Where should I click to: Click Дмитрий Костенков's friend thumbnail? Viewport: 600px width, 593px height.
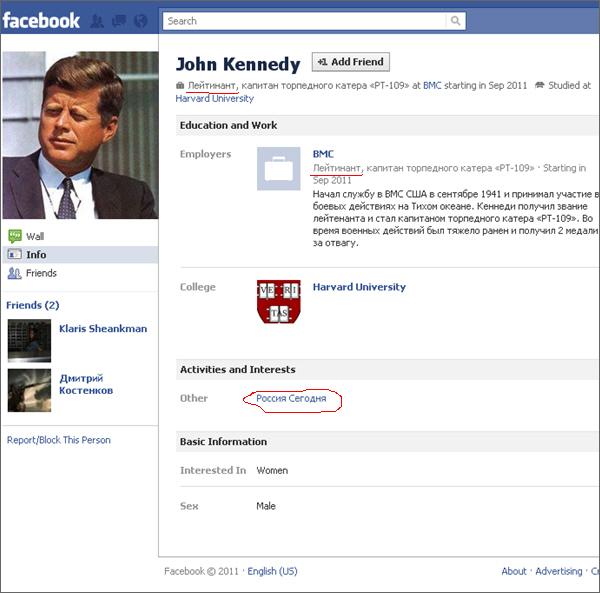(29, 390)
